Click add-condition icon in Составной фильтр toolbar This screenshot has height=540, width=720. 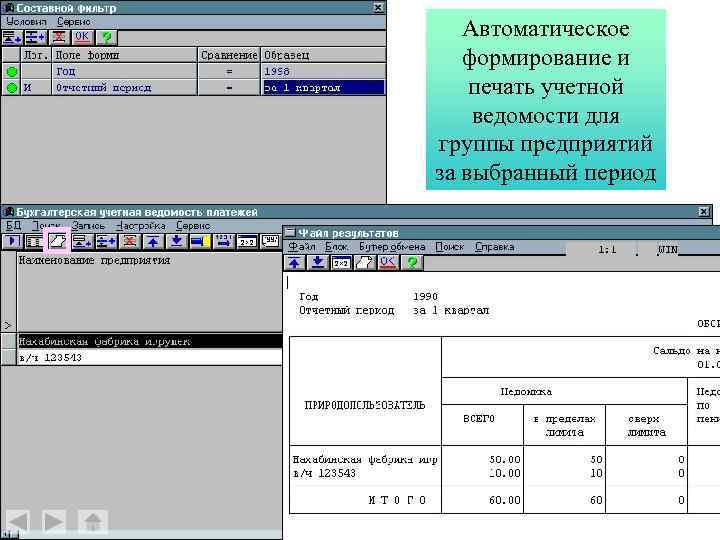tap(12, 37)
